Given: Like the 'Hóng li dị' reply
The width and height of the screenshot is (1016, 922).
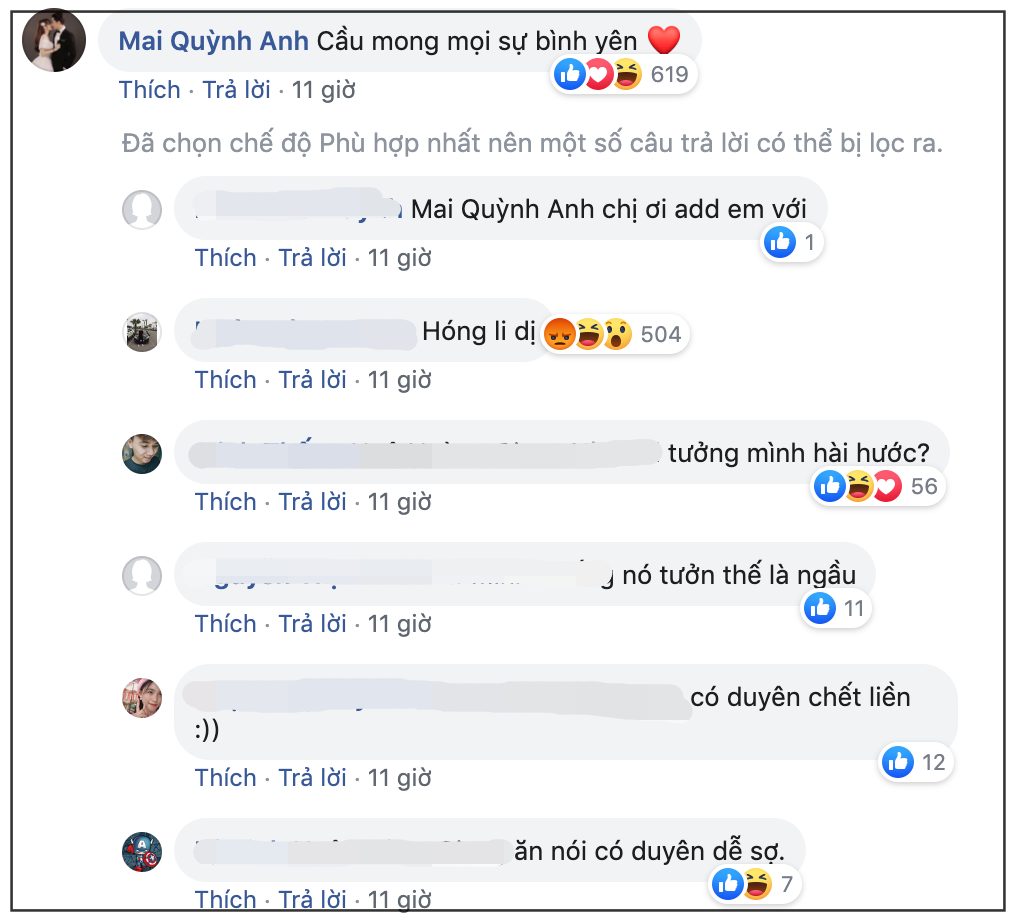Looking at the screenshot, I should click(x=225, y=380).
